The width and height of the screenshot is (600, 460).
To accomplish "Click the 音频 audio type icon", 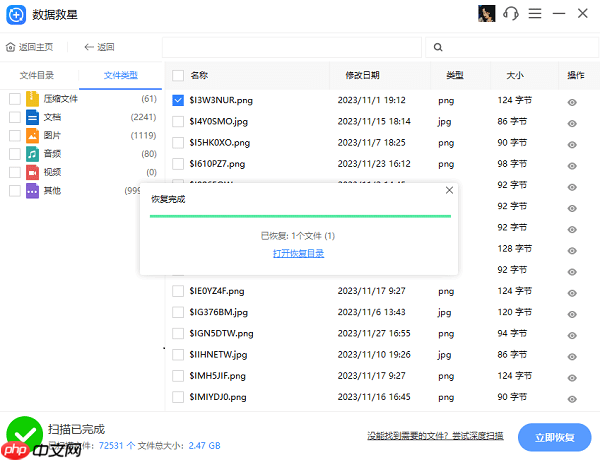I will [33, 154].
